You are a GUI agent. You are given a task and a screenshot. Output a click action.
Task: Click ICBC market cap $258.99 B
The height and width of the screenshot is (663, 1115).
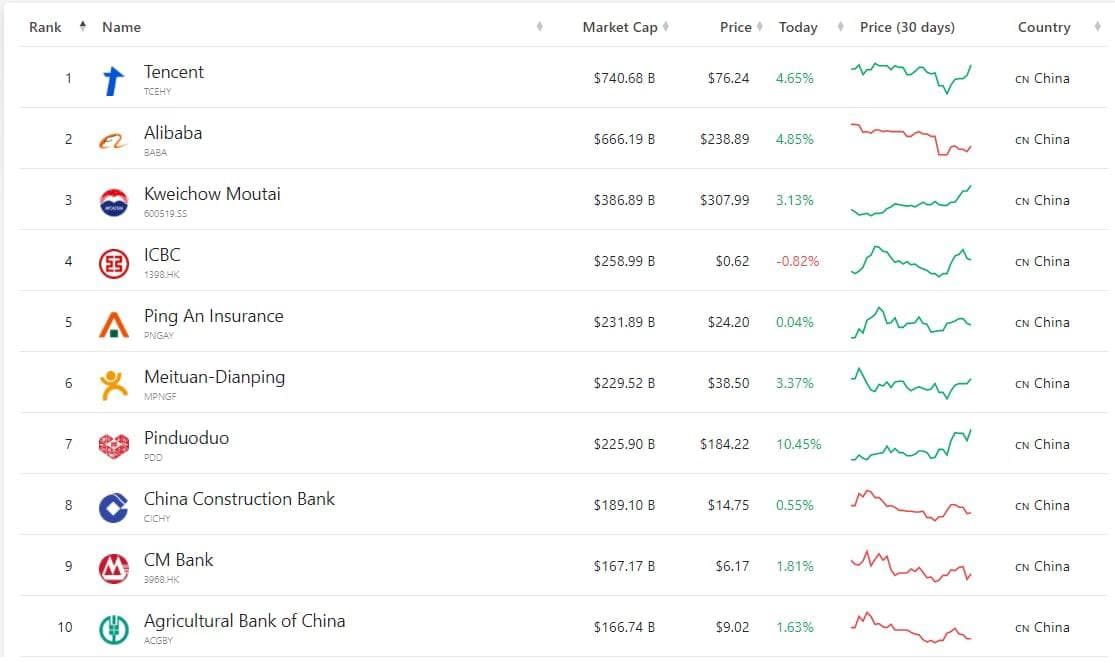click(624, 261)
